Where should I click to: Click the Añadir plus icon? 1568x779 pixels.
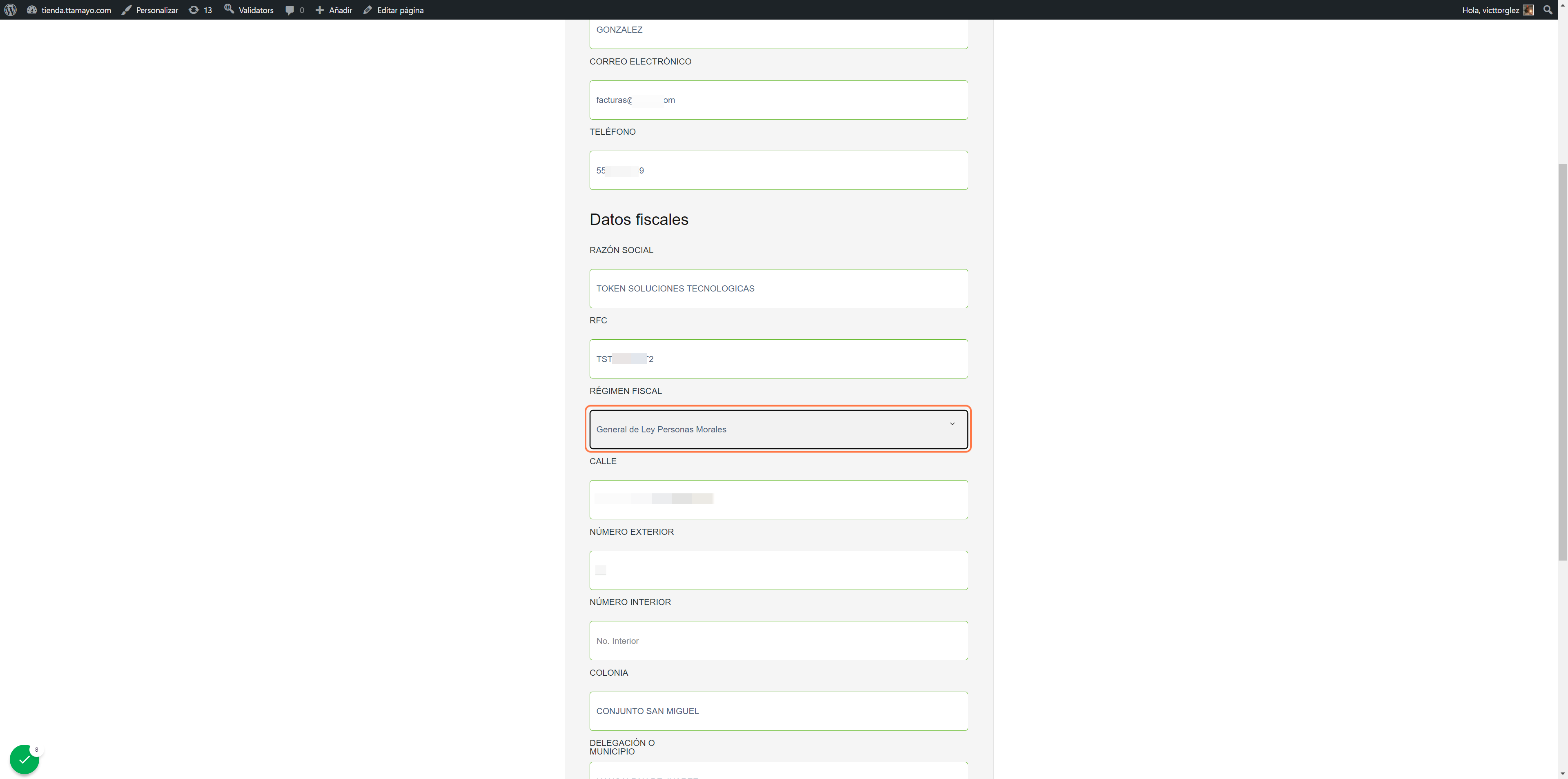pyautogui.click(x=319, y=10)
